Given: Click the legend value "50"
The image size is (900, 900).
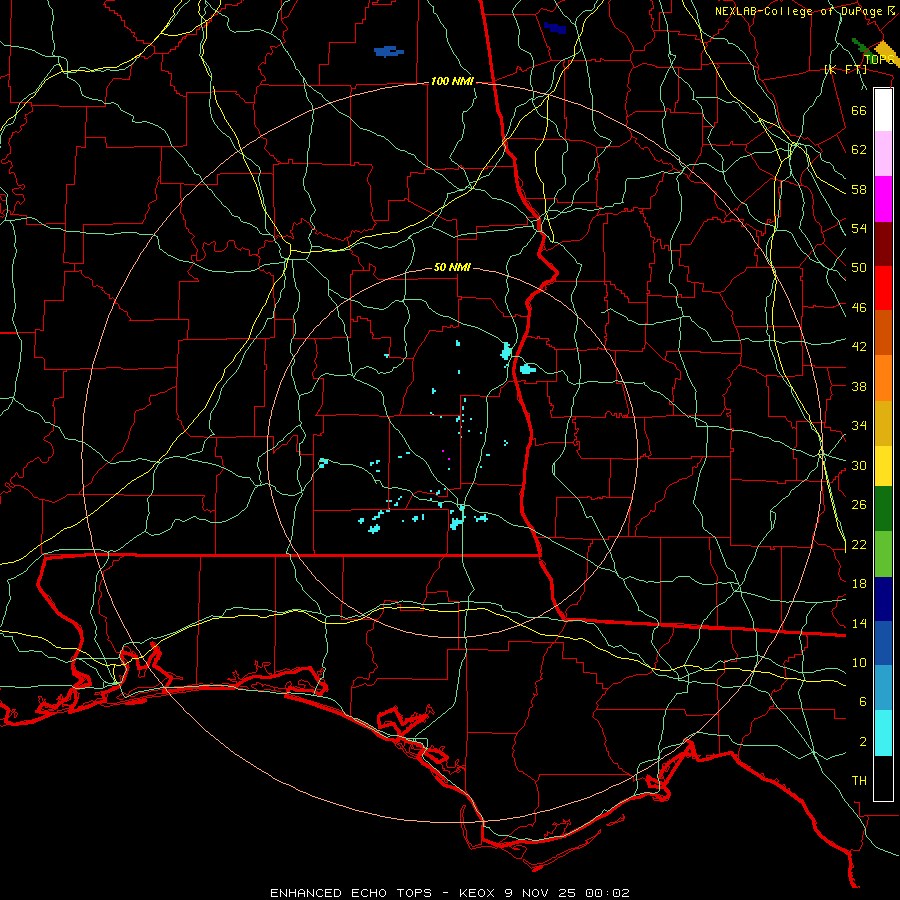Looking at the screenshot, I should (x=859, y=268).
